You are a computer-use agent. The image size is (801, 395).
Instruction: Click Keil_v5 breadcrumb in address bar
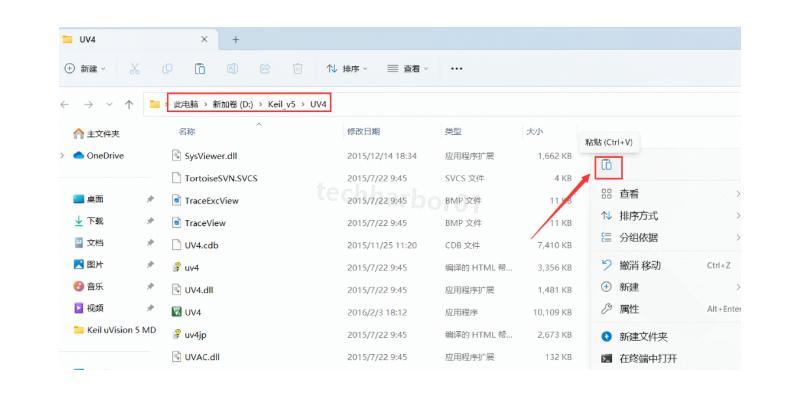tap(281, 104)
